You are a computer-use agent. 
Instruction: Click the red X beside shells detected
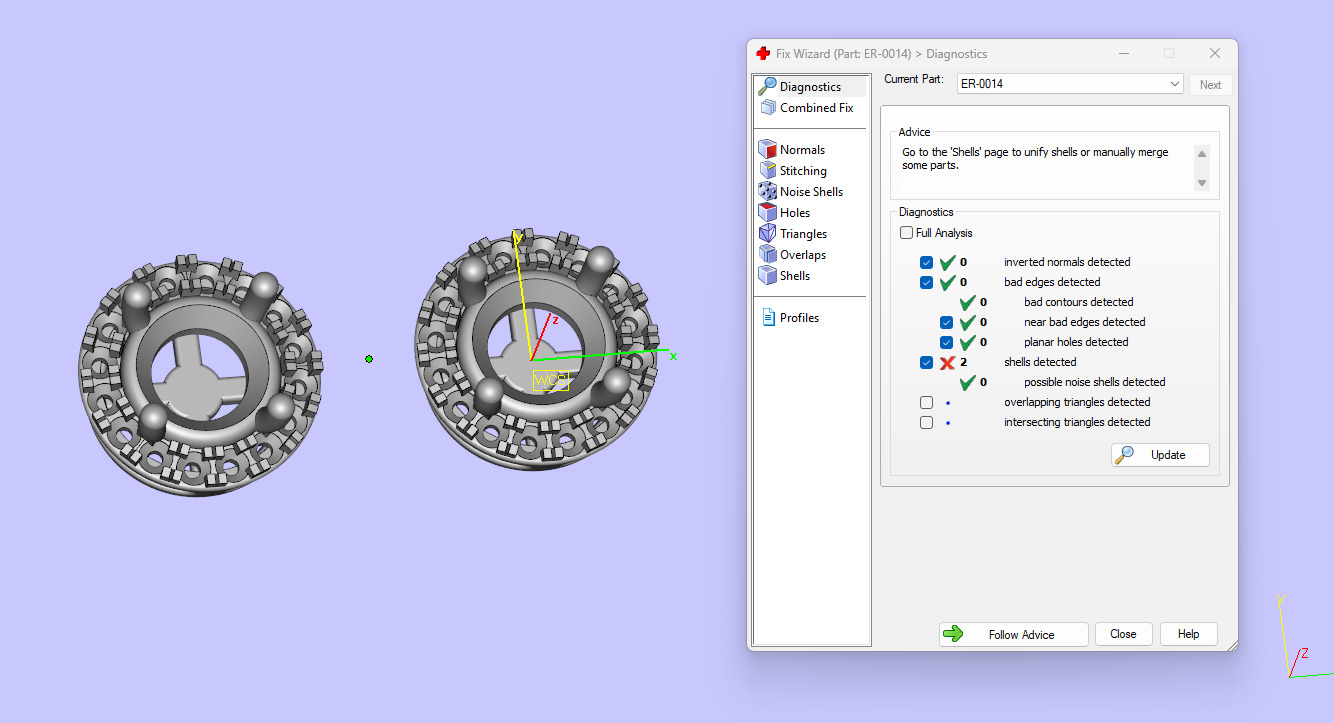[x=947, y=362]
